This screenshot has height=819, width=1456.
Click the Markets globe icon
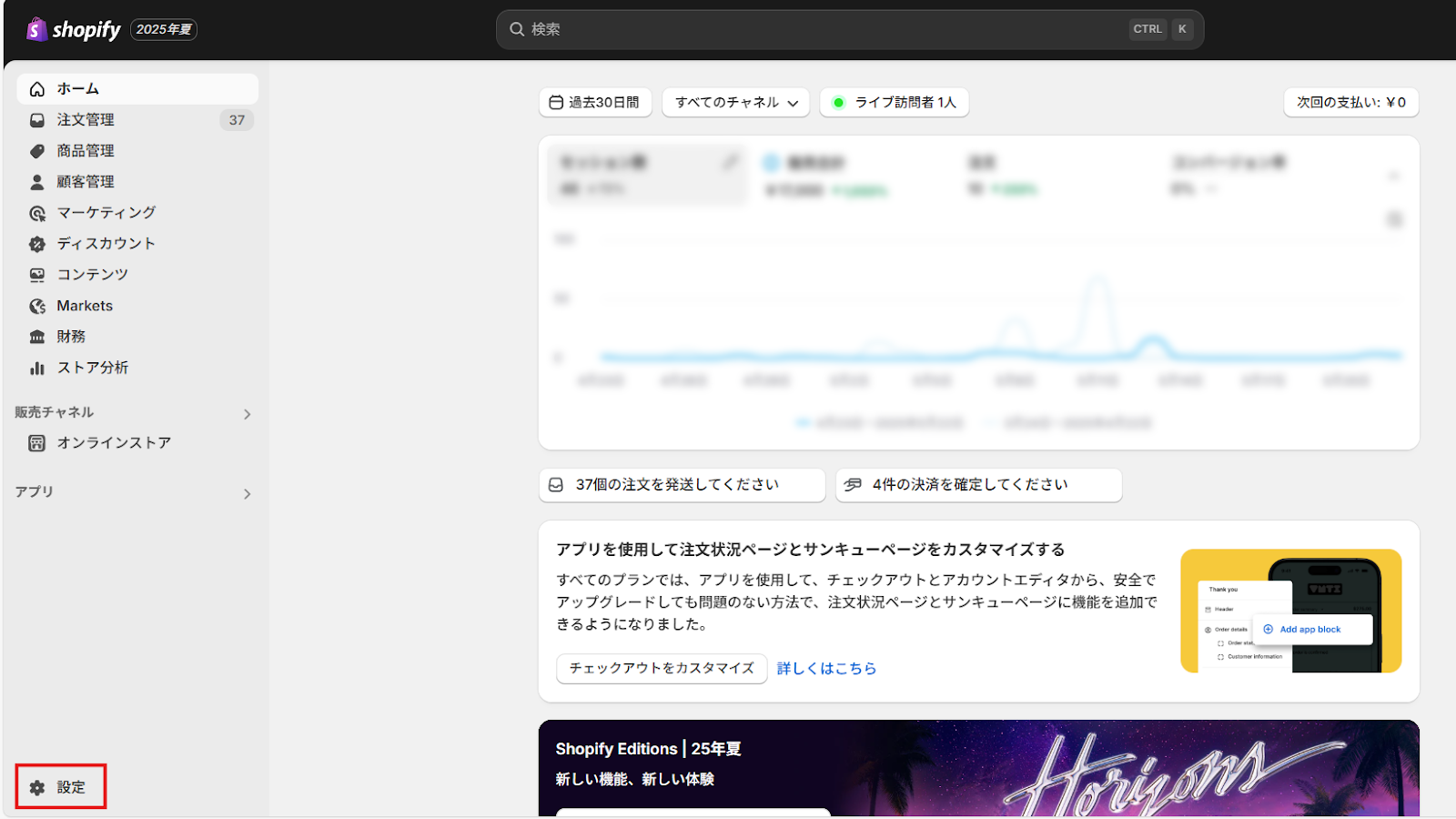point(37,306)
